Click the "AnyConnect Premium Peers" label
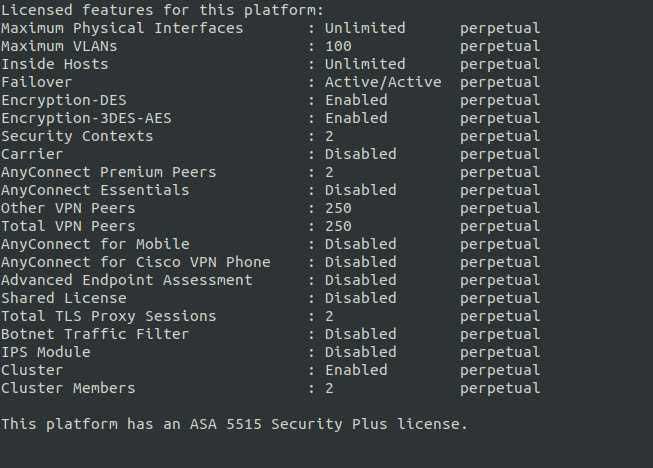 (x=109, y=172)
